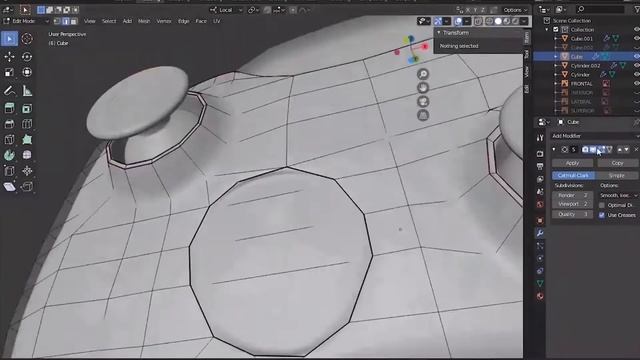Toggle the camera view button
The width and height of the screenshot is (640, 360).
[423, 102]
